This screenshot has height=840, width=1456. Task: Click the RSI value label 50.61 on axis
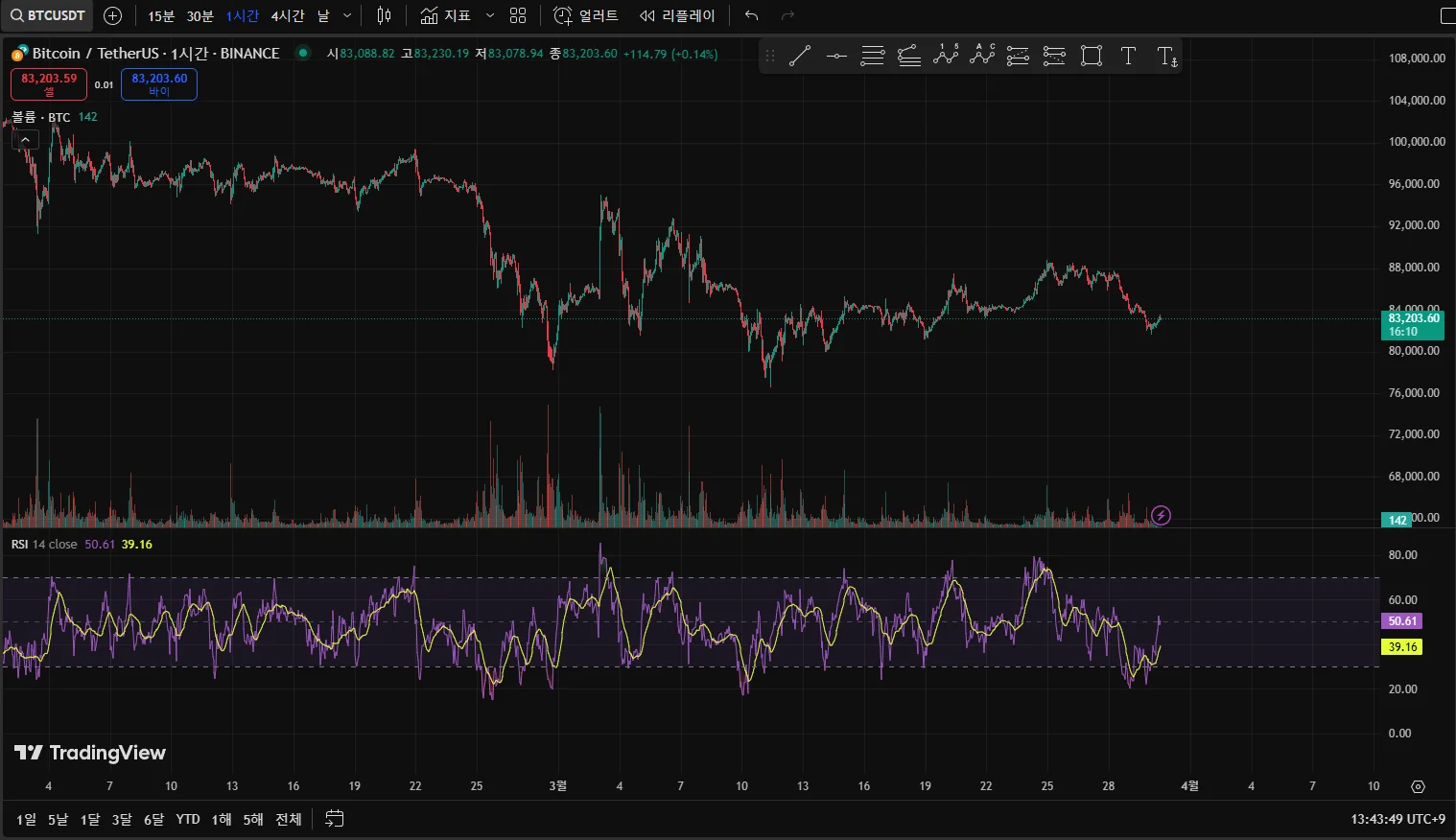tap(1401, 621)
